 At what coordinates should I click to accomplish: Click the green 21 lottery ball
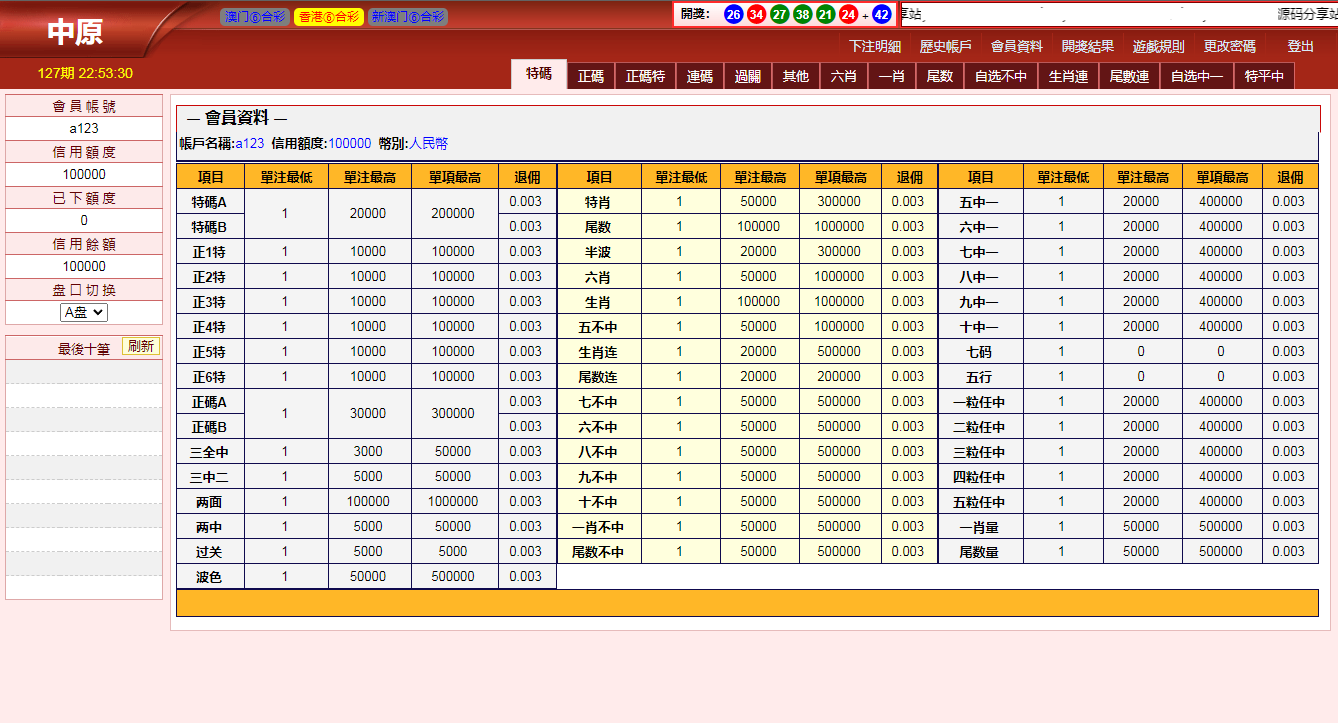(x=825, y=15)
